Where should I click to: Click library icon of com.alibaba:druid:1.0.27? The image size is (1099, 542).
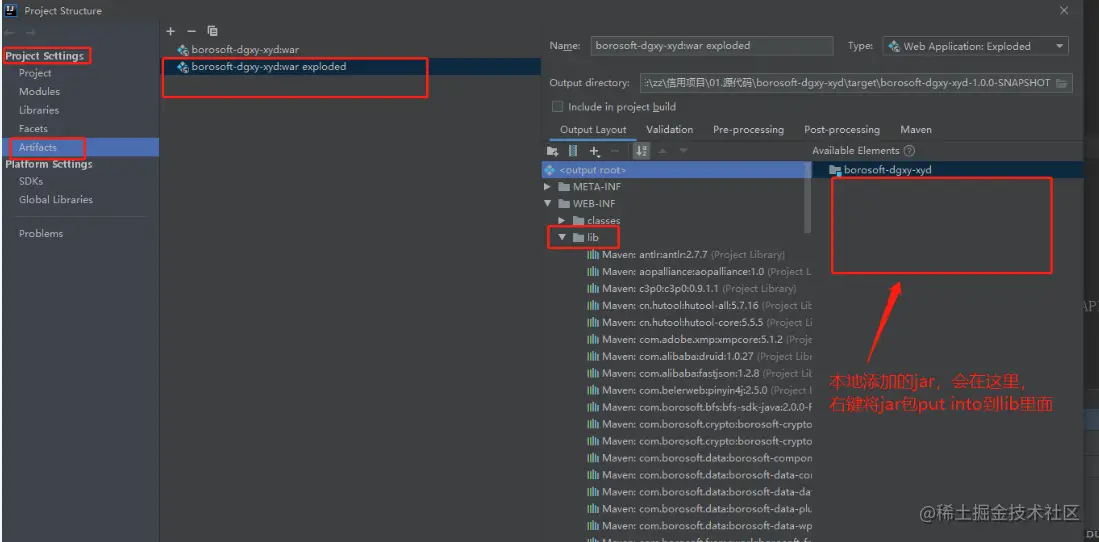click(592, 356)
